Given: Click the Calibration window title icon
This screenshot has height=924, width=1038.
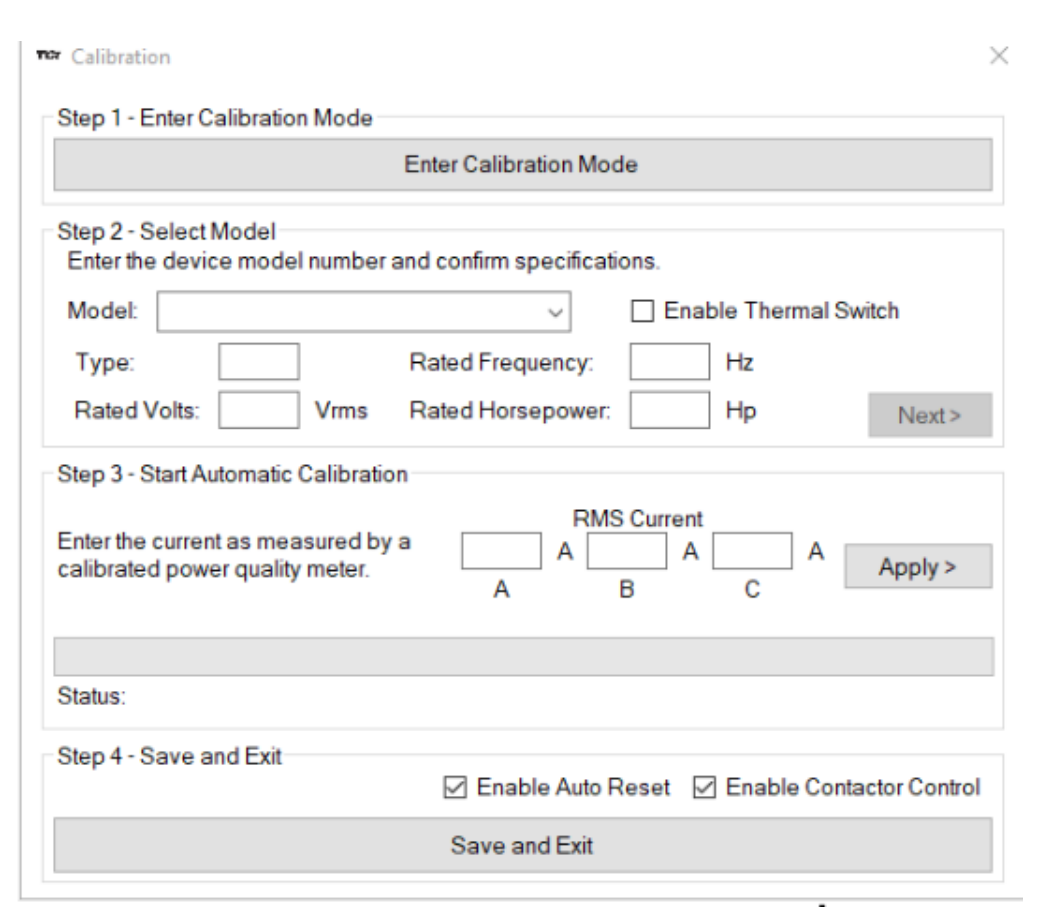Looking at the screenshot, I should tap(48, 56).
